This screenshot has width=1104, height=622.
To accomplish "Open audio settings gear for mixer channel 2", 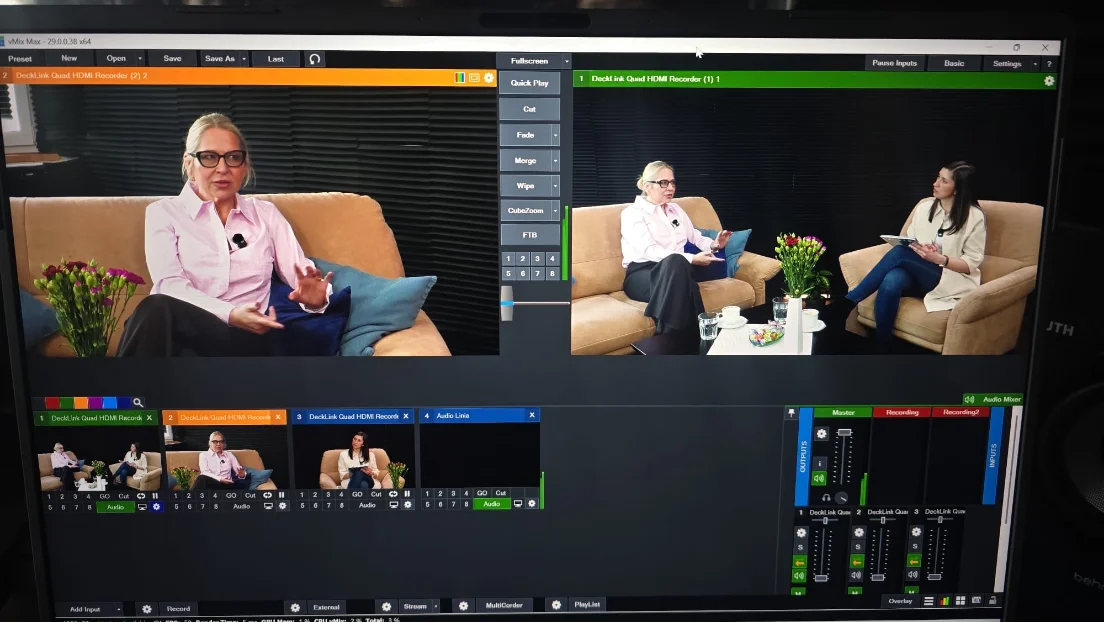I will [858, 533].
